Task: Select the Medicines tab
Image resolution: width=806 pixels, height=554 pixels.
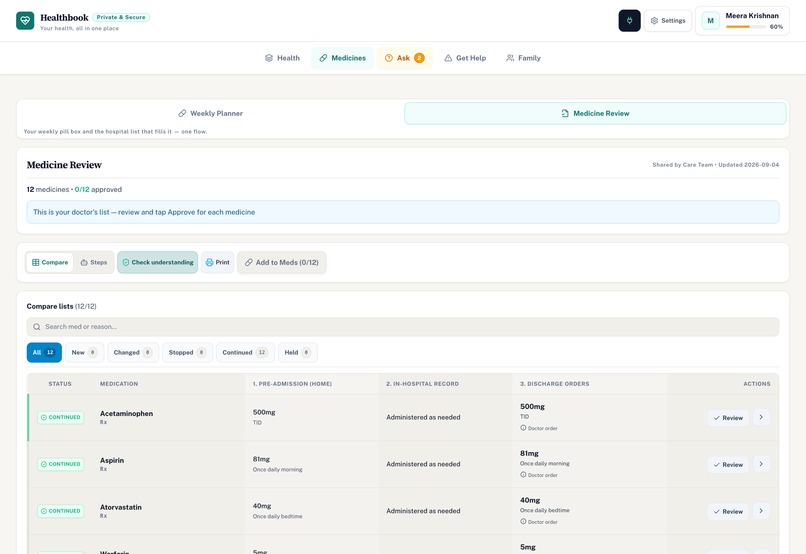Action: point(342,58)
